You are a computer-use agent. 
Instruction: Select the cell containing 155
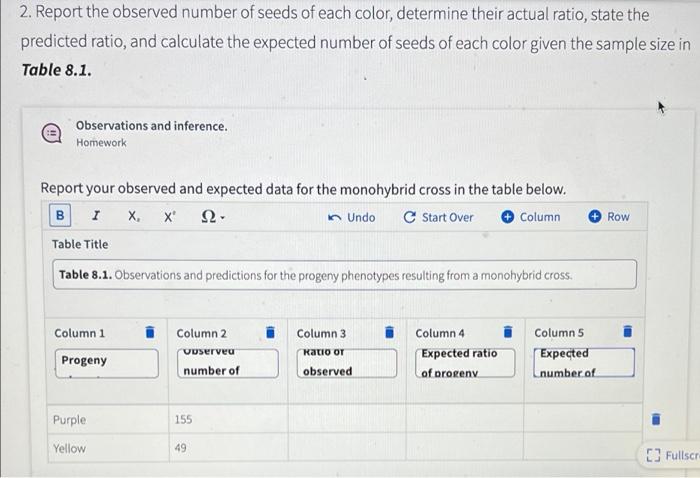tap(229, 420)
